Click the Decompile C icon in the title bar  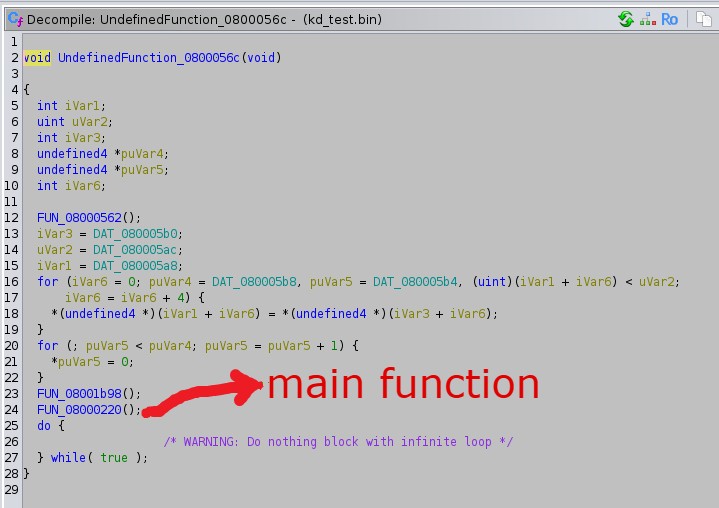tap(15, 19)
